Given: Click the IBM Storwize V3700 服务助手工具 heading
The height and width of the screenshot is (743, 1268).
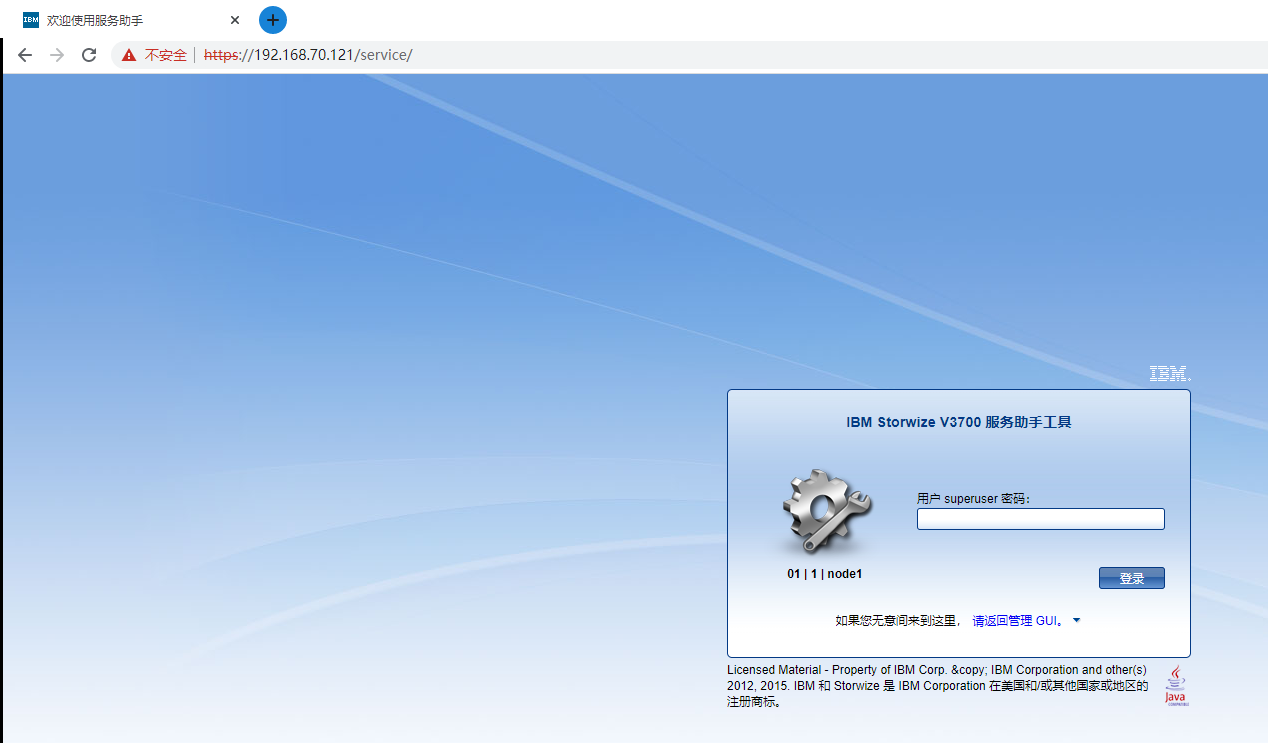Looking at the screenshot, I should click(959, 422).
